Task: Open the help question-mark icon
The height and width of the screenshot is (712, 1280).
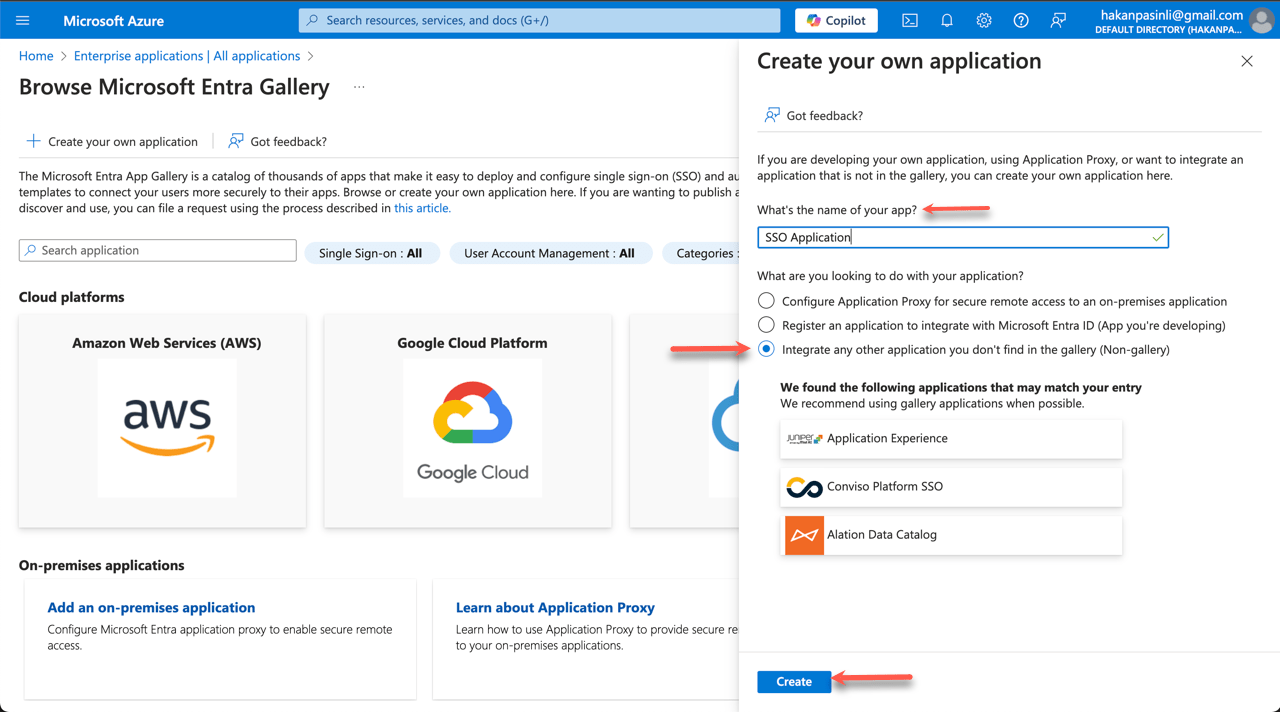Action: tap(1020, 20)
